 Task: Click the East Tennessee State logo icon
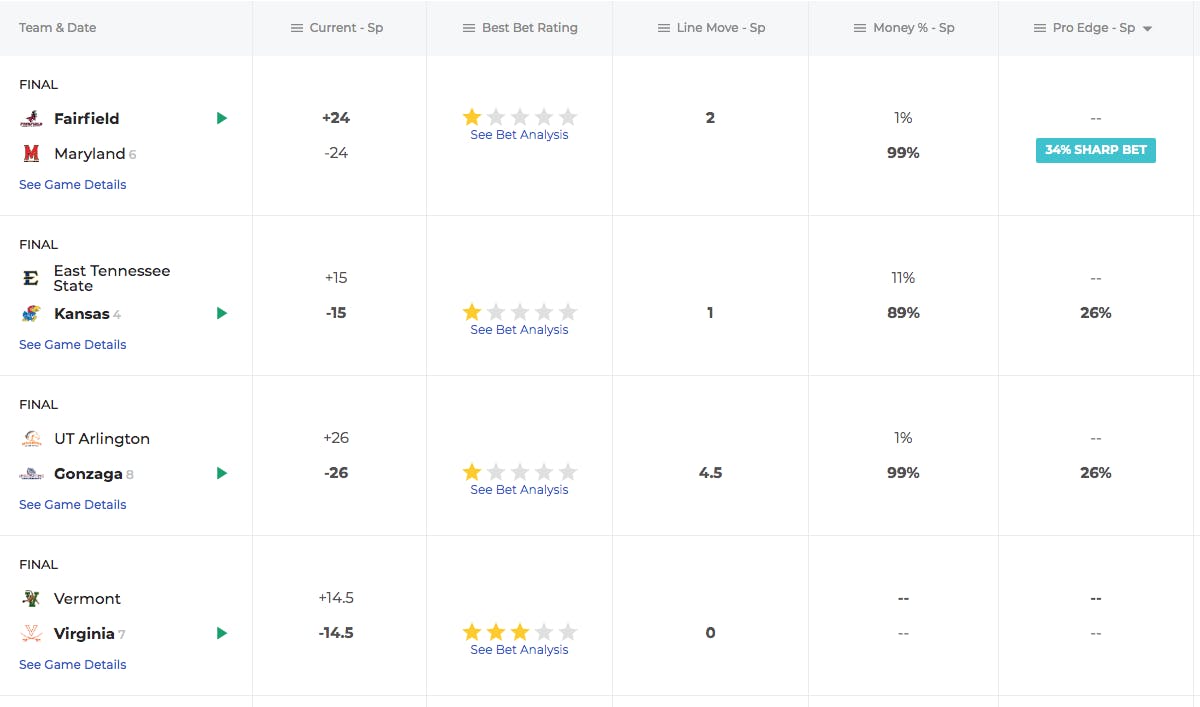pos(31,279)
